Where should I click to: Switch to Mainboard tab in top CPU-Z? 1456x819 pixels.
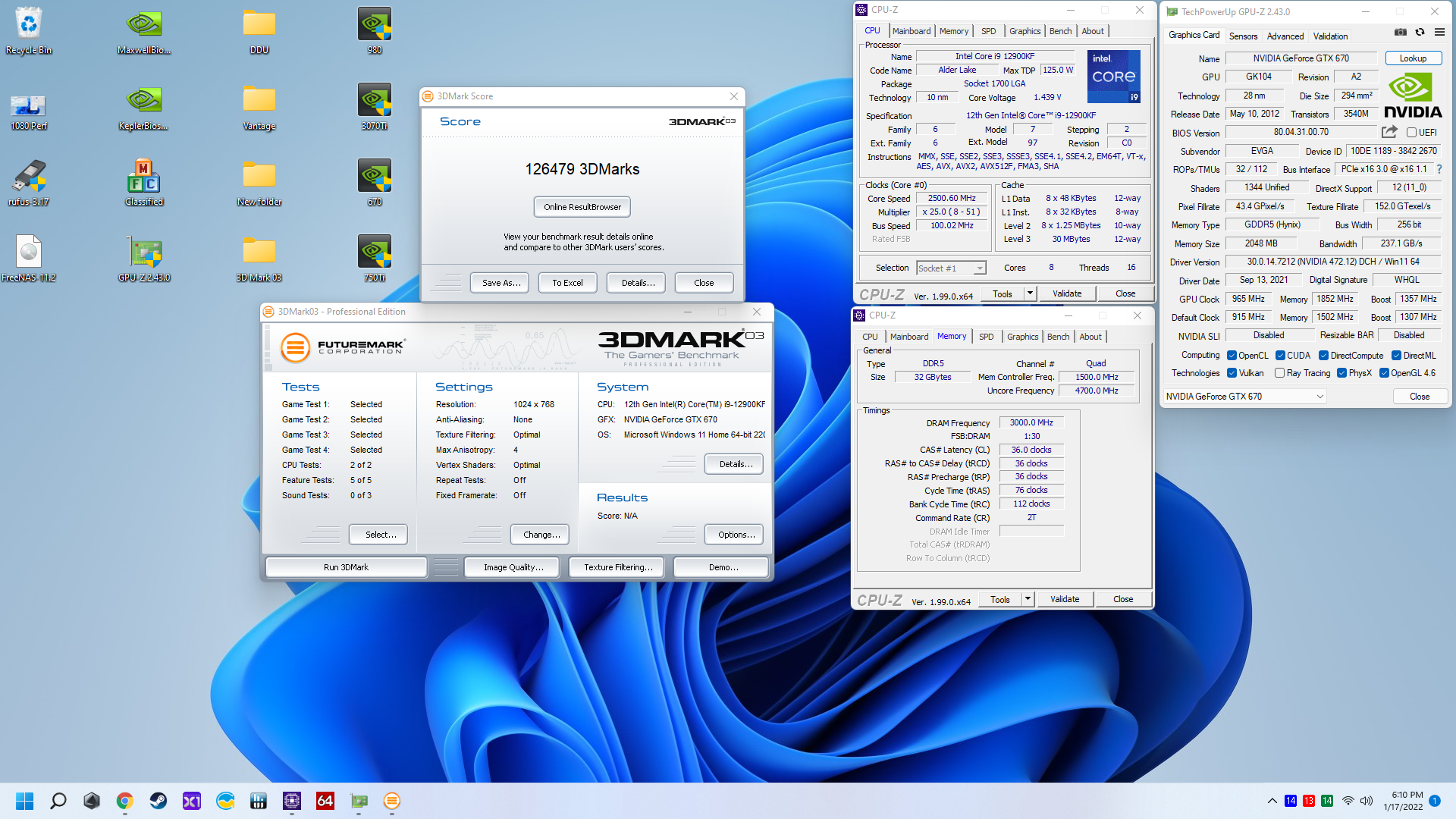pyautogui.click(x=912, y=31)
